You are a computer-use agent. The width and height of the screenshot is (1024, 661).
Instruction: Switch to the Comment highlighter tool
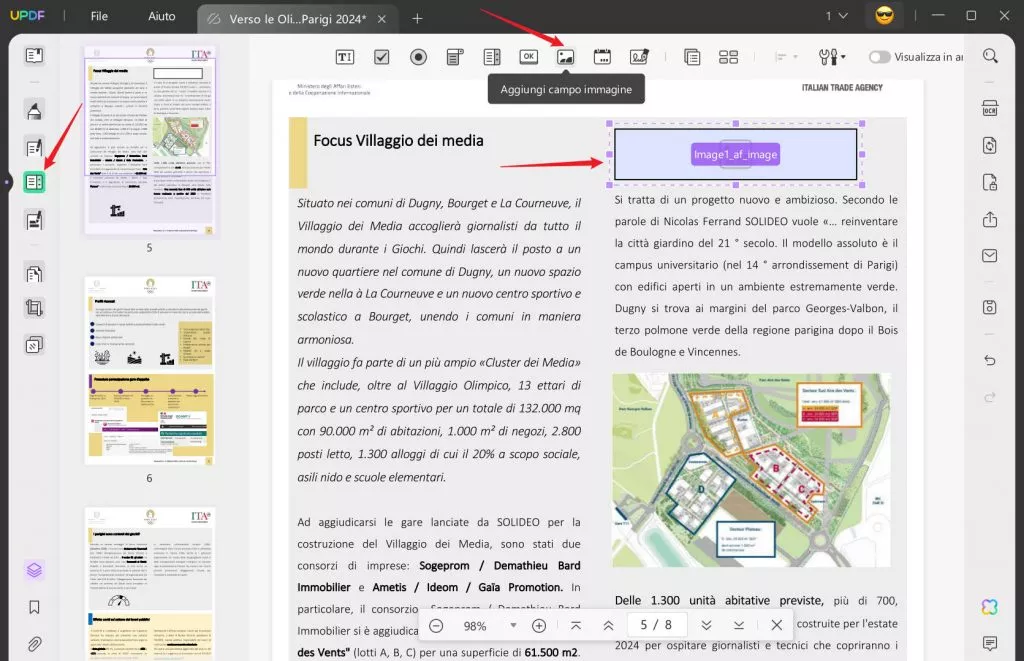34,110
